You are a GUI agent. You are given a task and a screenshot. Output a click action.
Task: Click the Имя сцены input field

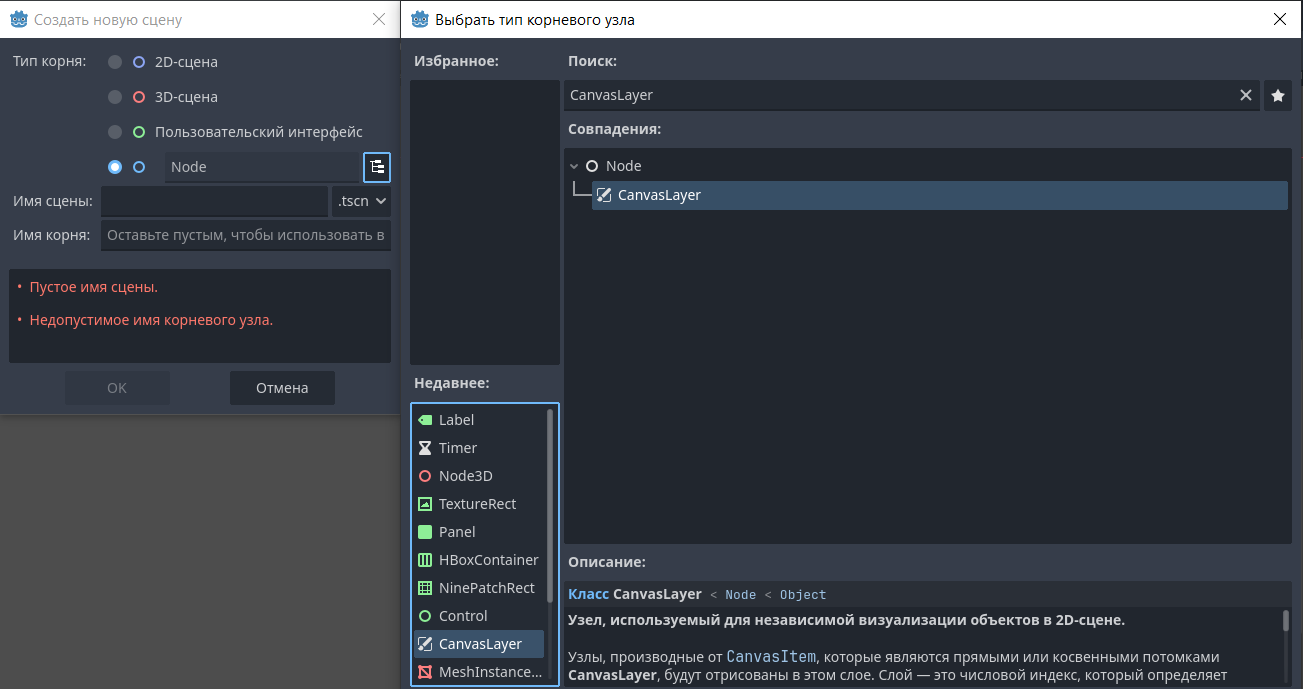214,201
